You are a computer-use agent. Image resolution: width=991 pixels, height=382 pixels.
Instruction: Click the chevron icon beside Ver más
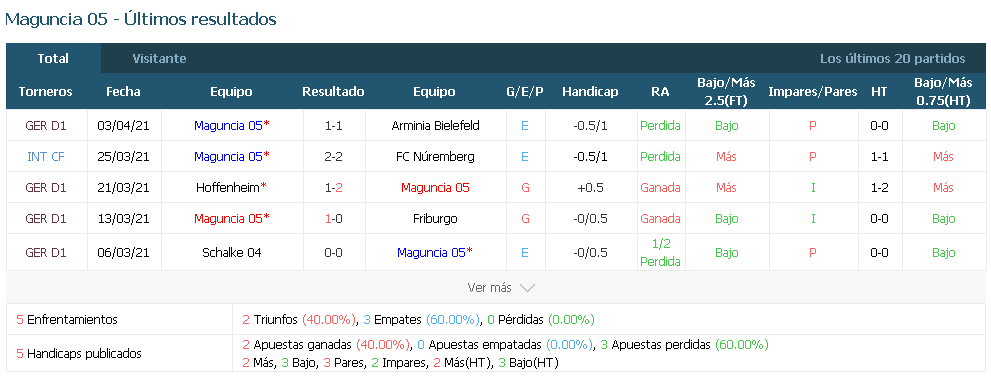[x=527, y=288]
